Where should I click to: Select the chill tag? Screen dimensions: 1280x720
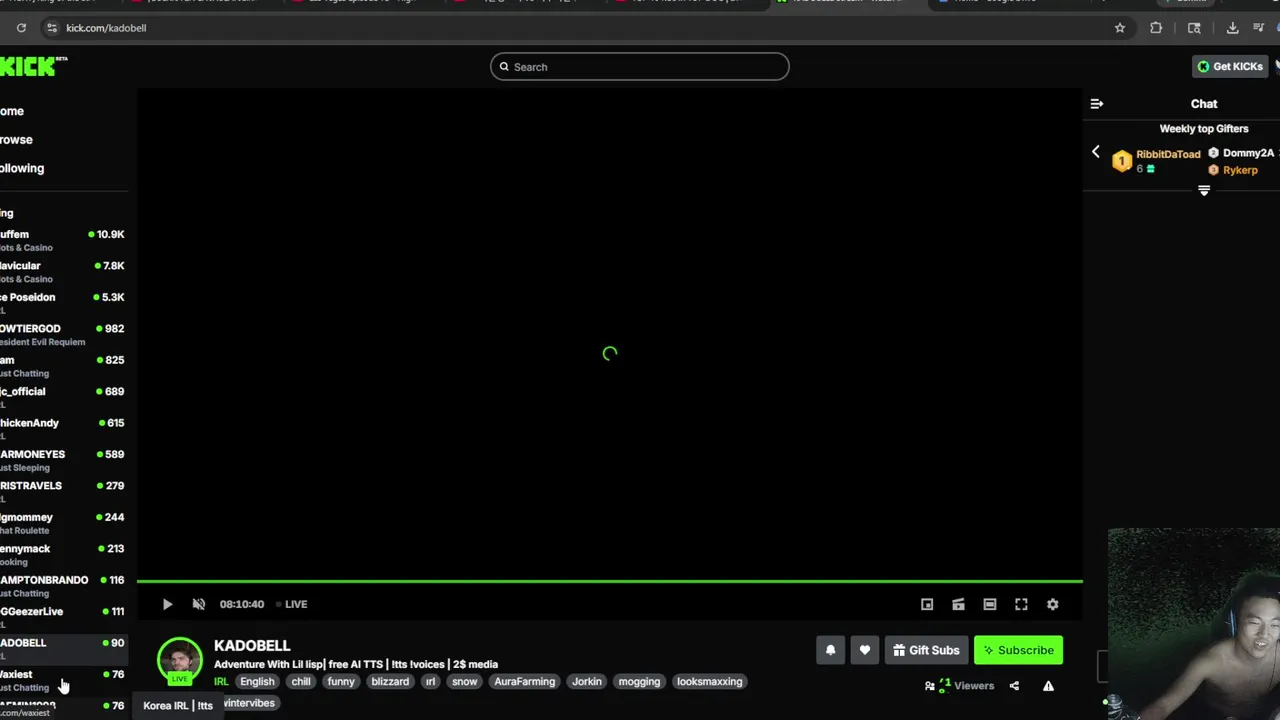coord(301,682)
